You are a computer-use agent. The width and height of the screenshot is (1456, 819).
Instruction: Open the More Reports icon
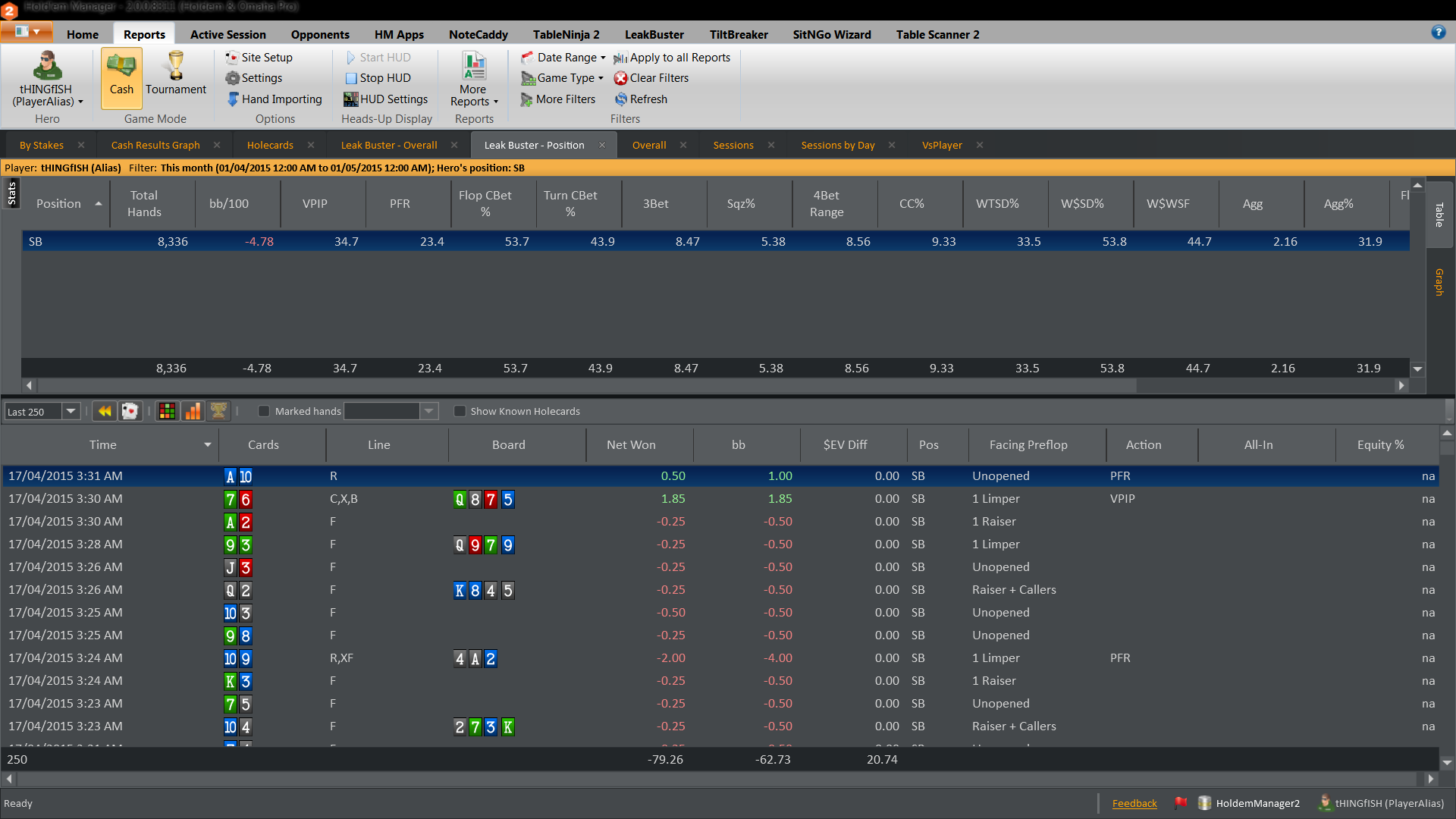(474, 79)
